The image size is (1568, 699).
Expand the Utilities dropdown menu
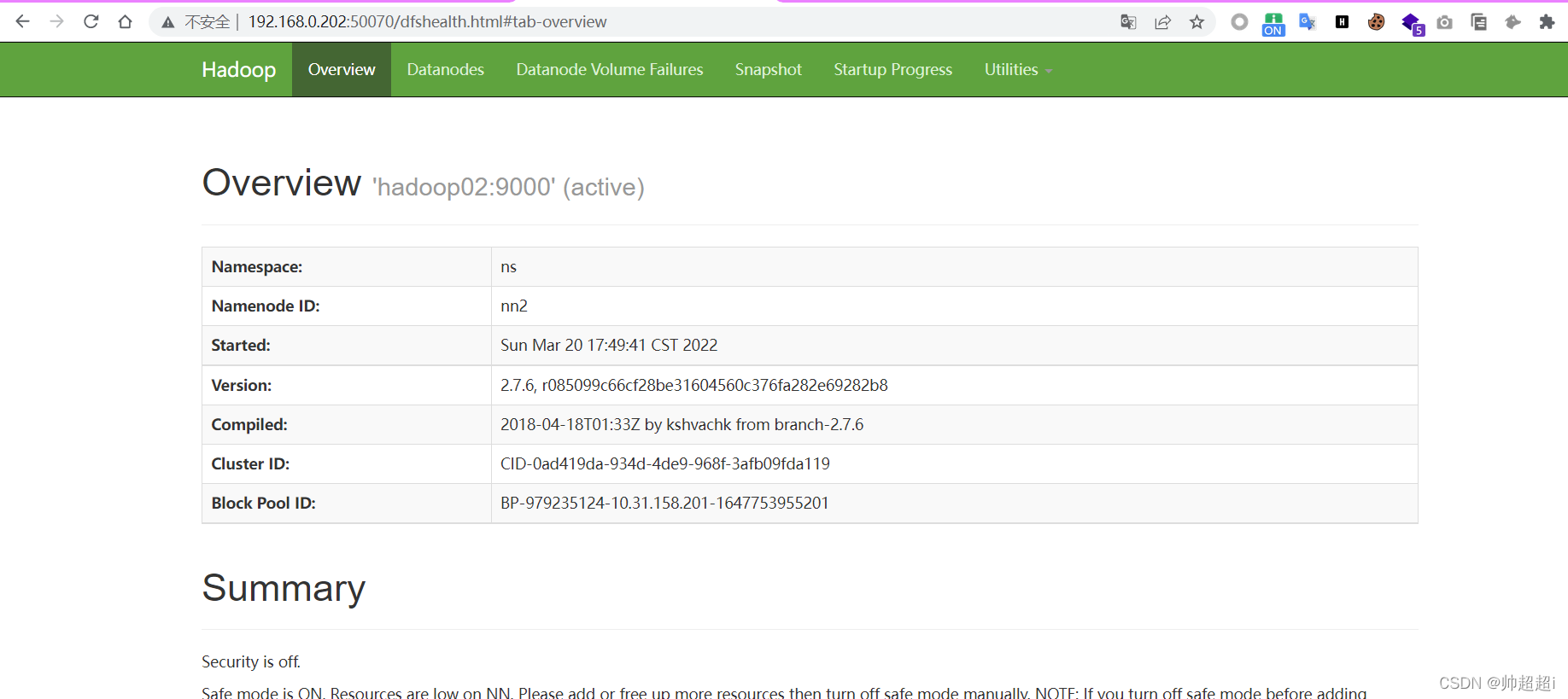[x=1018, y=69]
